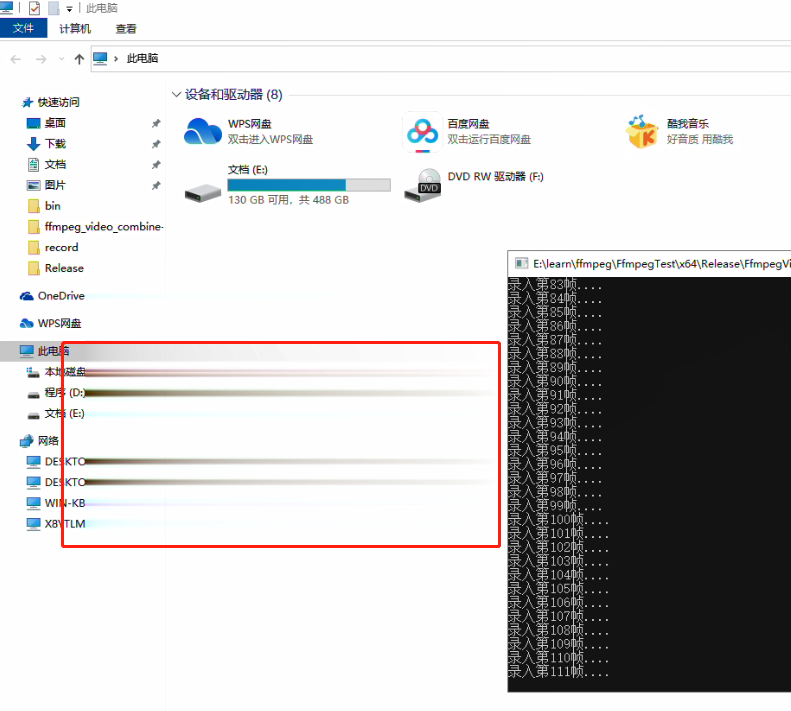Select OneDrive in navigation pane
The width and height of the screenshot is (791, 711).
(x=61, y=296)
